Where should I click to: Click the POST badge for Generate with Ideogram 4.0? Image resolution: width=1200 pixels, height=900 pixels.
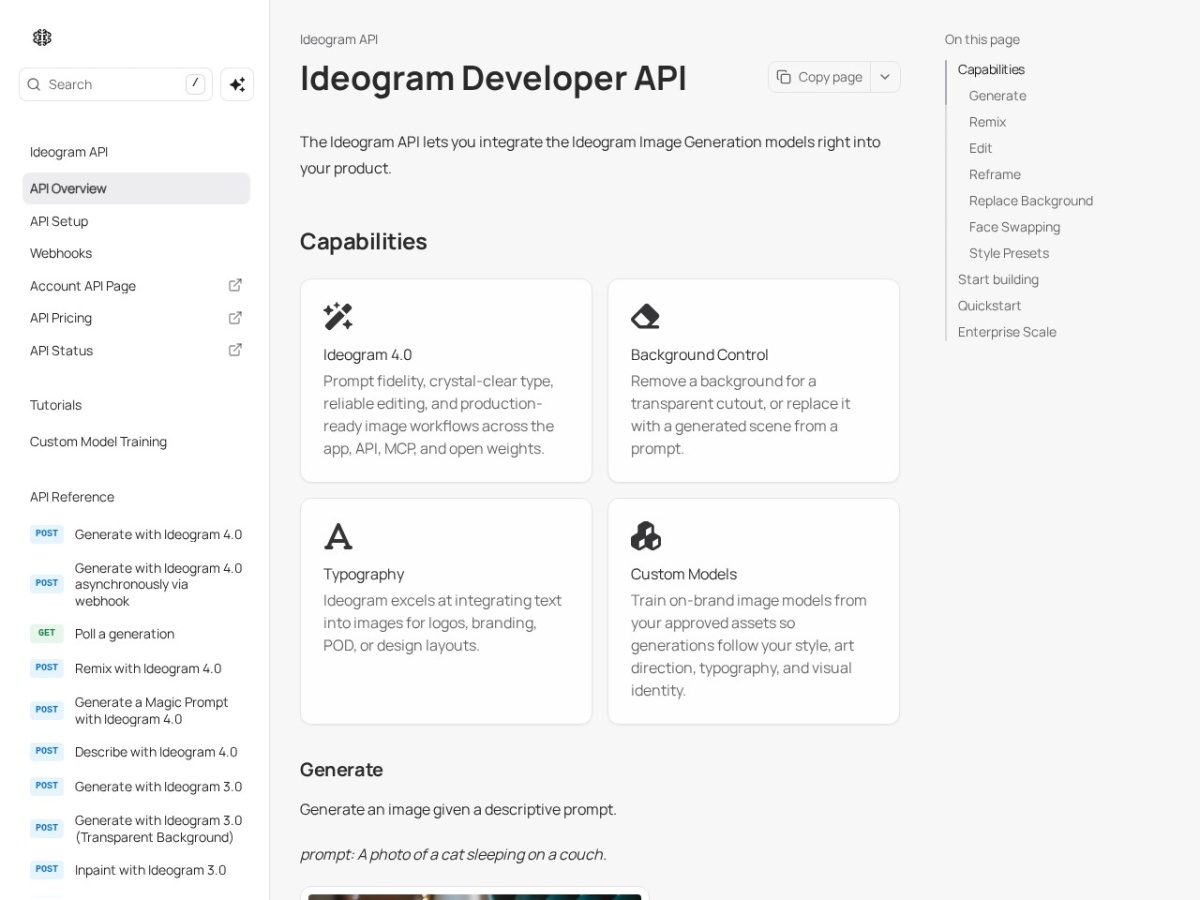(x=47, y=534)
